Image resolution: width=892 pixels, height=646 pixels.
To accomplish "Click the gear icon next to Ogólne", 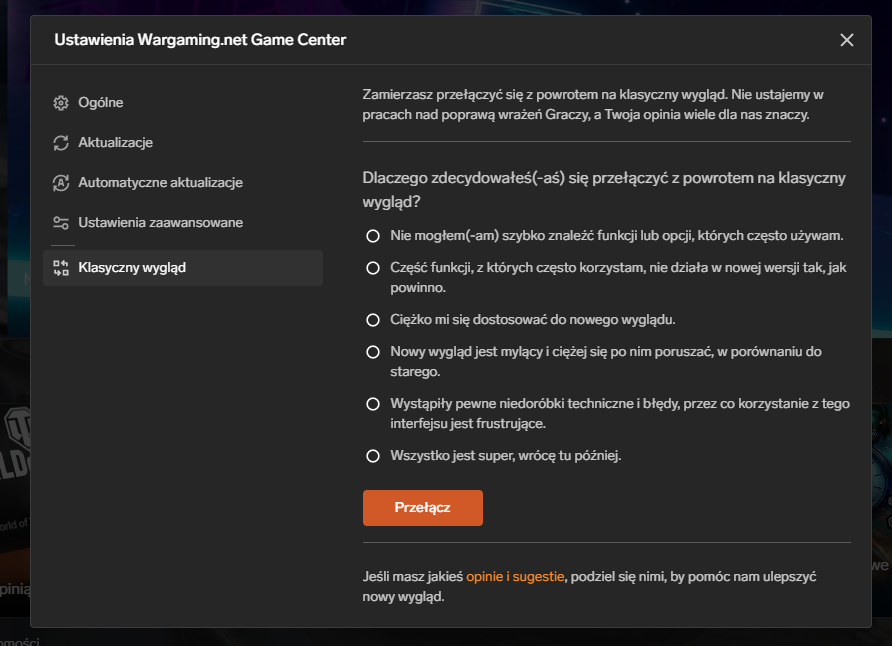I will click(x=61, y=103).
